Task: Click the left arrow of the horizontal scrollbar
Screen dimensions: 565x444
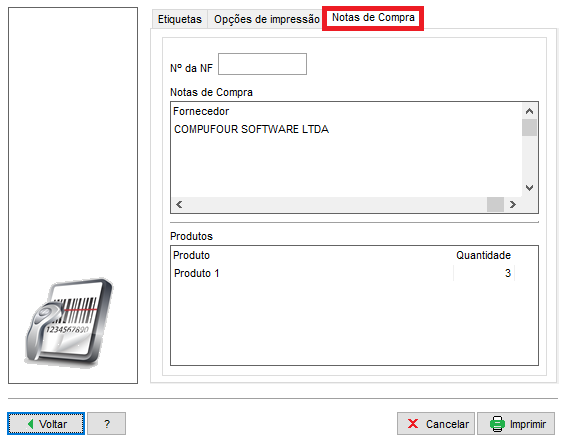Action: click(x=179, y=204)
